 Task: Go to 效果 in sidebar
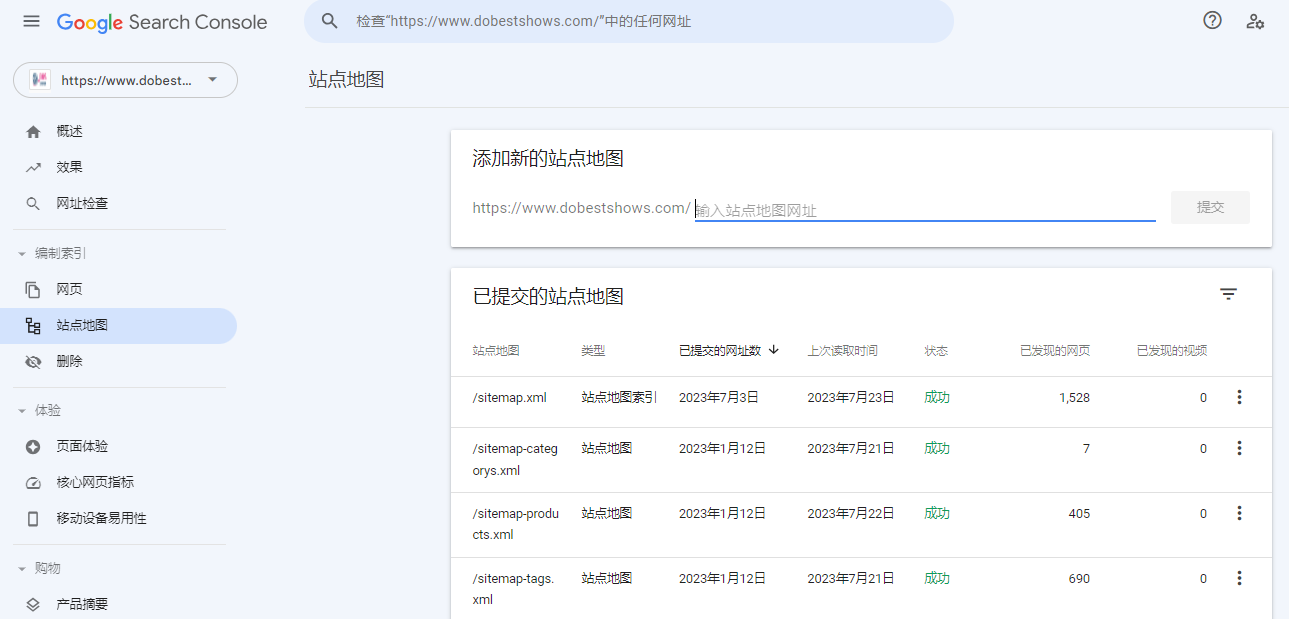click(x=118, y=168)
